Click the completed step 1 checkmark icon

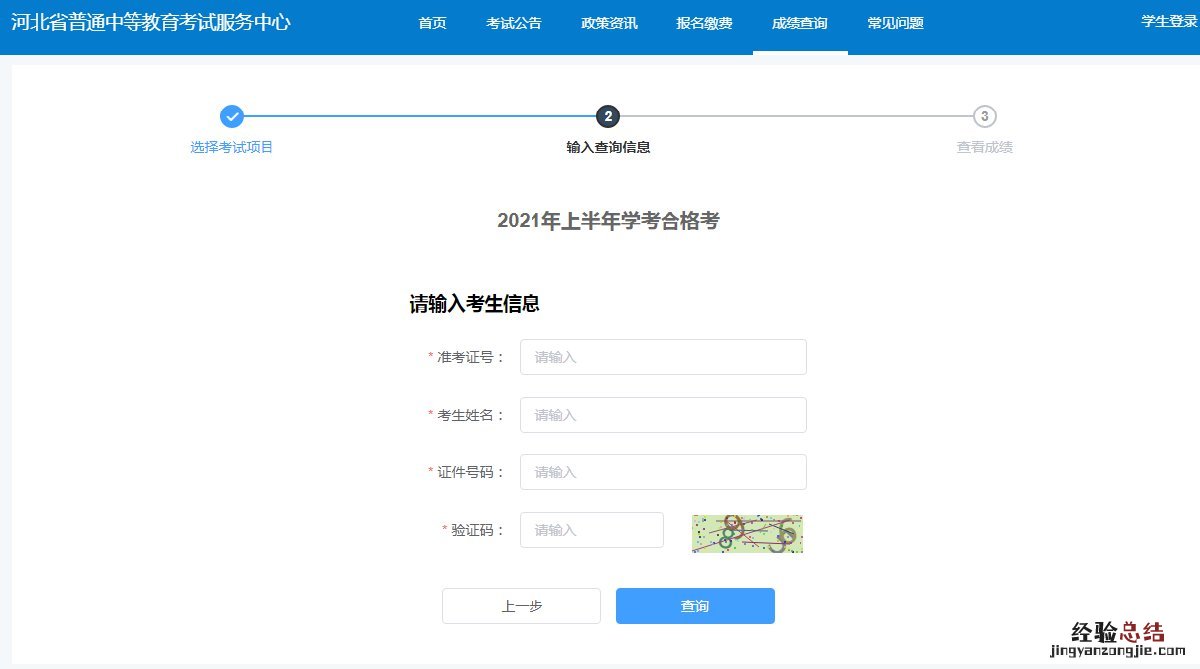tap(231, 117)
